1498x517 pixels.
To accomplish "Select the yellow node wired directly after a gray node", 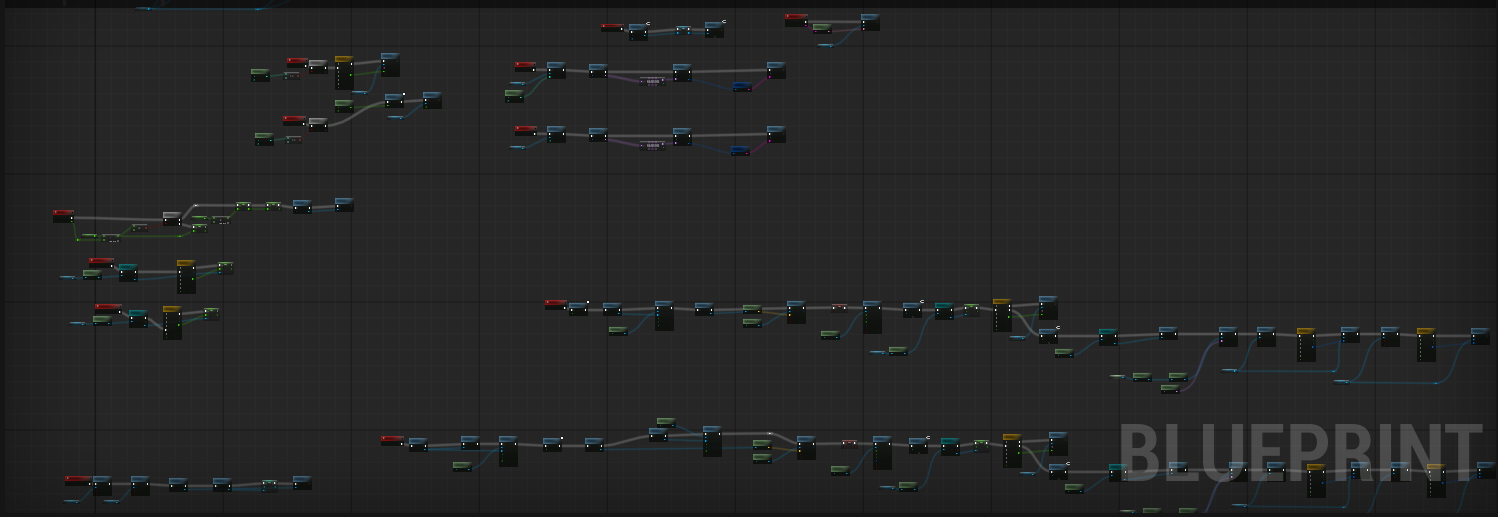I will [344, 72].
